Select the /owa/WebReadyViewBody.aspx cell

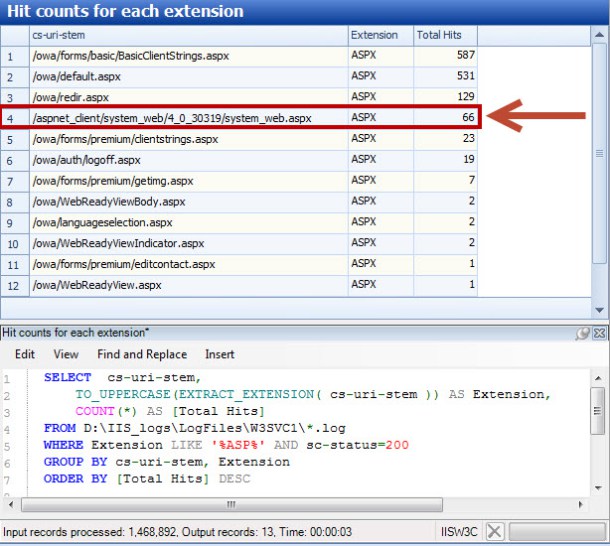189,202
